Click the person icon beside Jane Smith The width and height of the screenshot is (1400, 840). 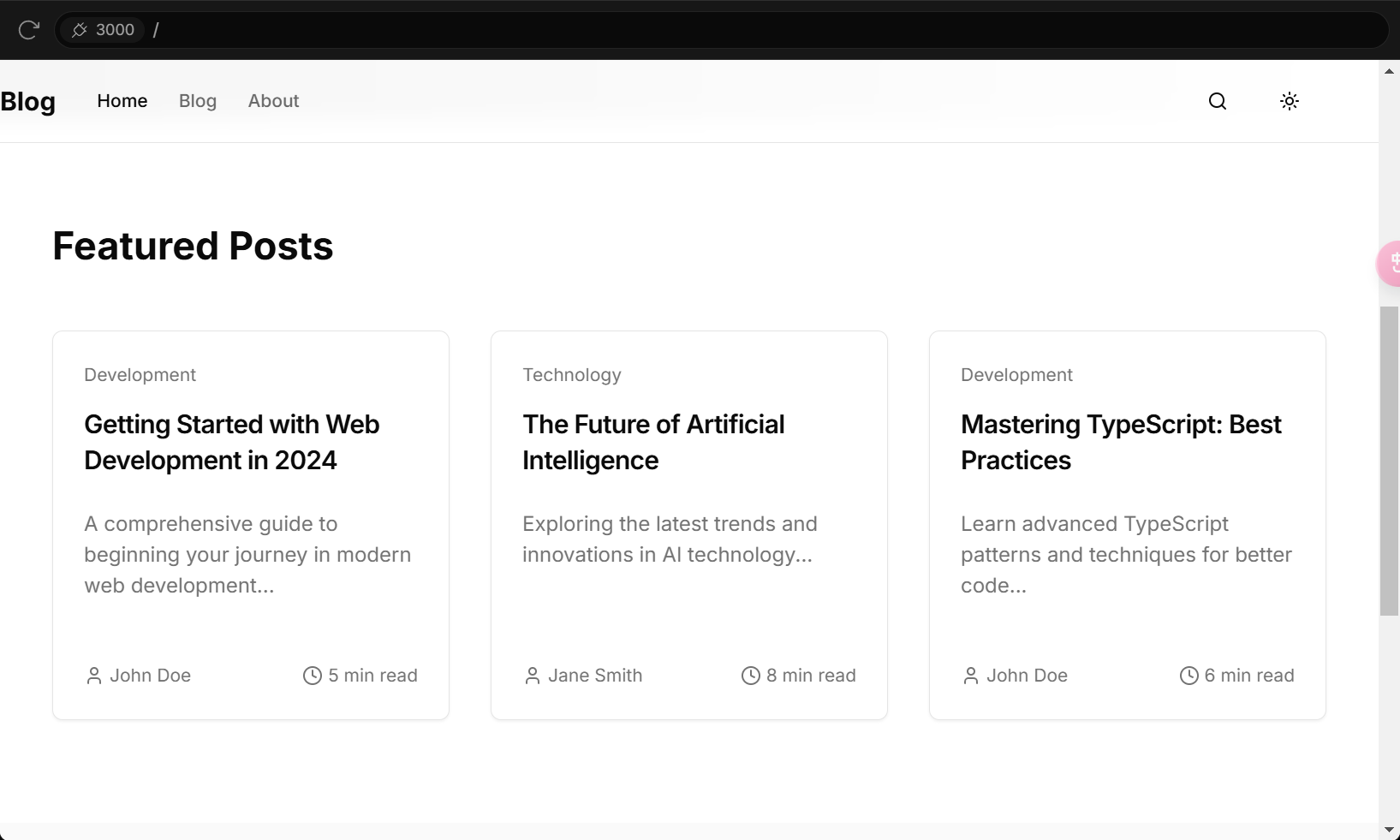tap(533, 676)
